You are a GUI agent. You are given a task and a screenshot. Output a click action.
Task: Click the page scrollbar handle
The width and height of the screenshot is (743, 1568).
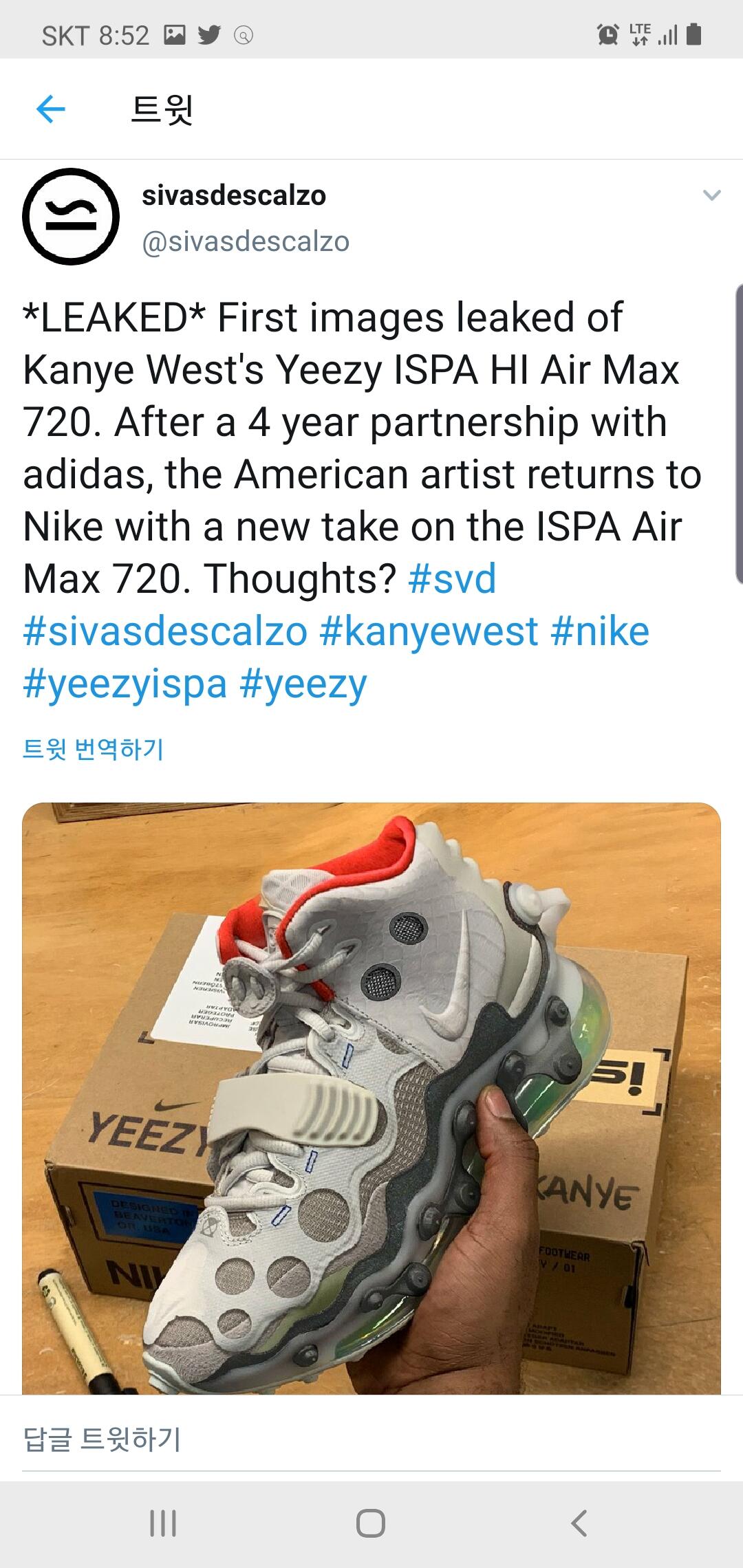739,433
